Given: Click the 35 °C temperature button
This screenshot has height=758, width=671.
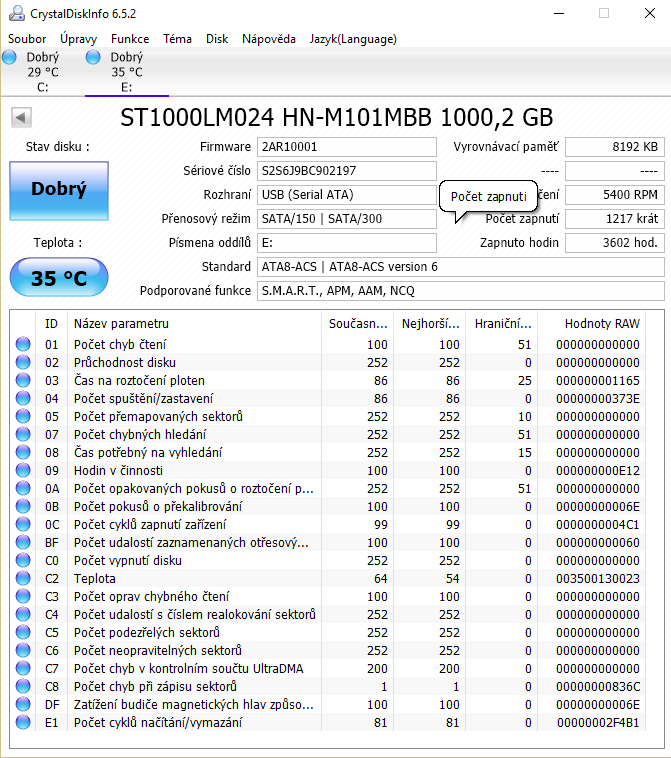Looking at the screenshot, I should click(59, 277).
